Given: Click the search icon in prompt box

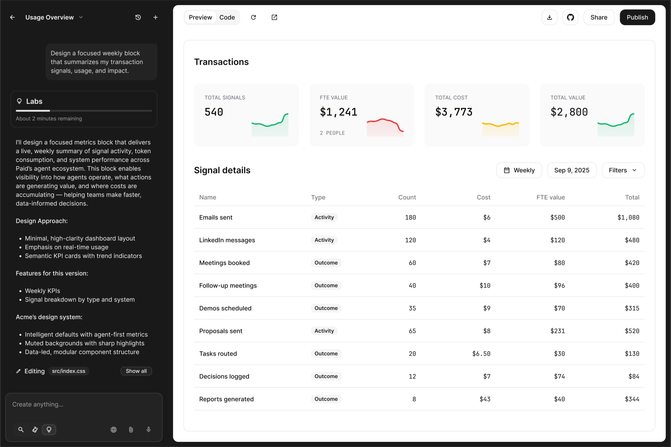Looking at the screenshot, I should point(21,429).
